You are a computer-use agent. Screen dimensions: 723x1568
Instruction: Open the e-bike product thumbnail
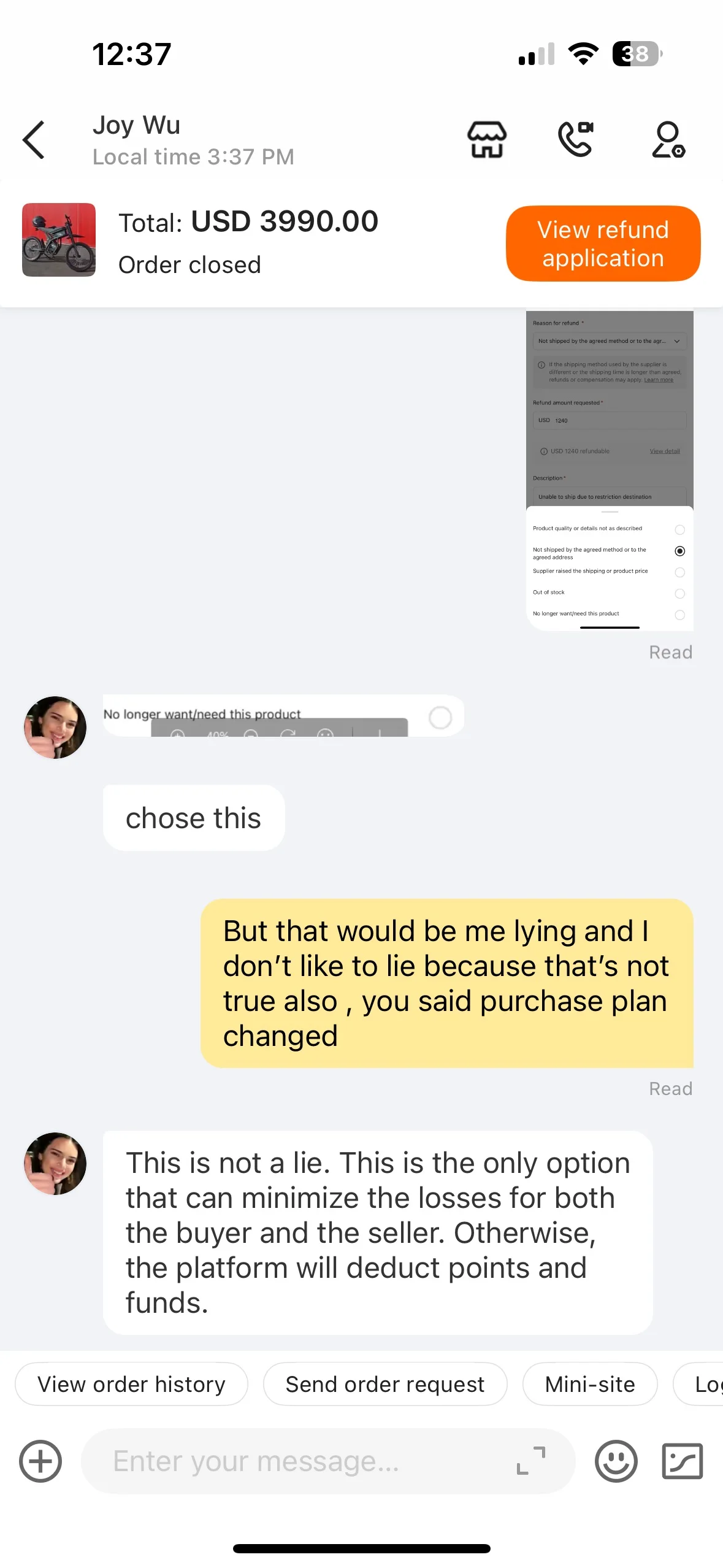59,240
